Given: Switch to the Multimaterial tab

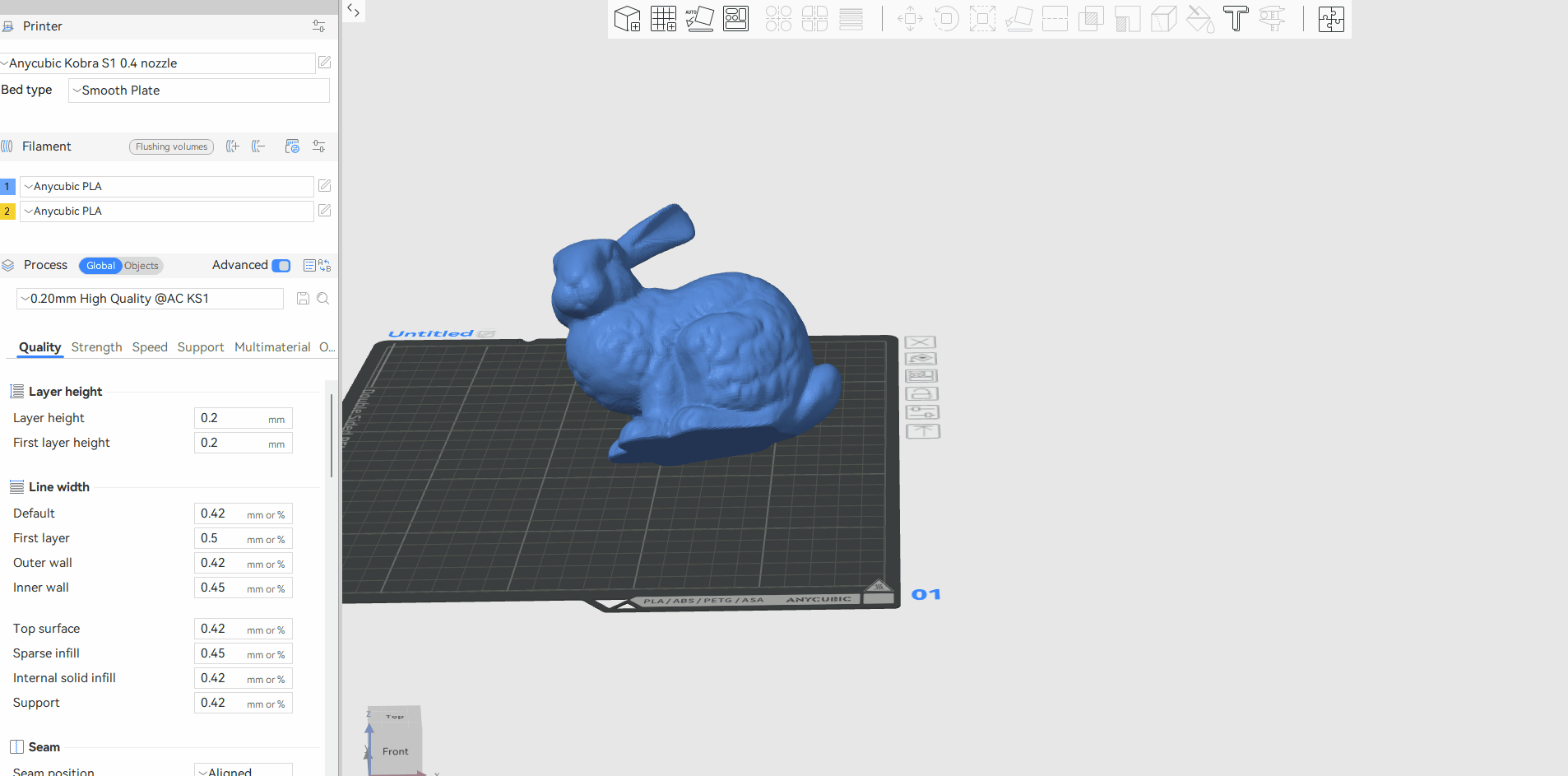Looking at the screenshot, I should point(272,347).
